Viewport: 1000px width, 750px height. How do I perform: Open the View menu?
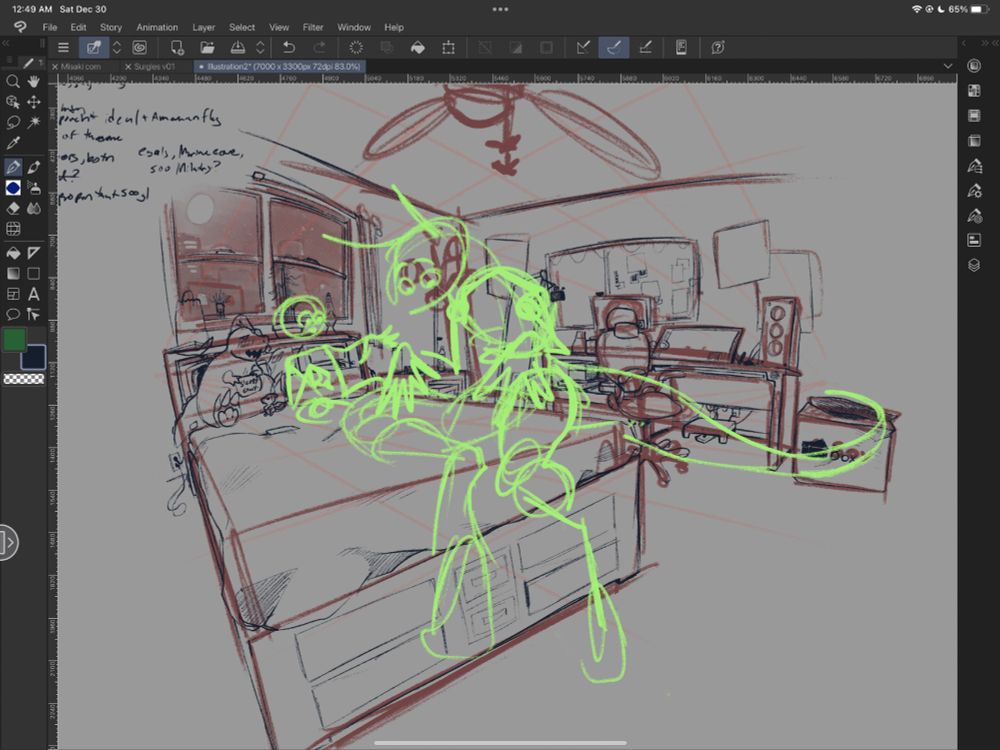click(x=279, y=27)
